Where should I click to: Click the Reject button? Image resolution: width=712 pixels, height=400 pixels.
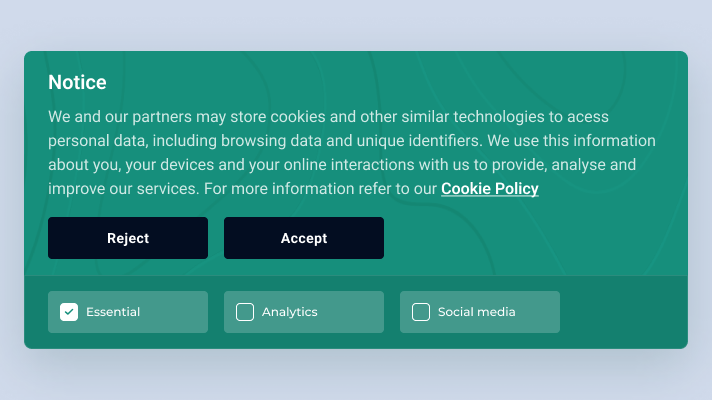[128, 238]
